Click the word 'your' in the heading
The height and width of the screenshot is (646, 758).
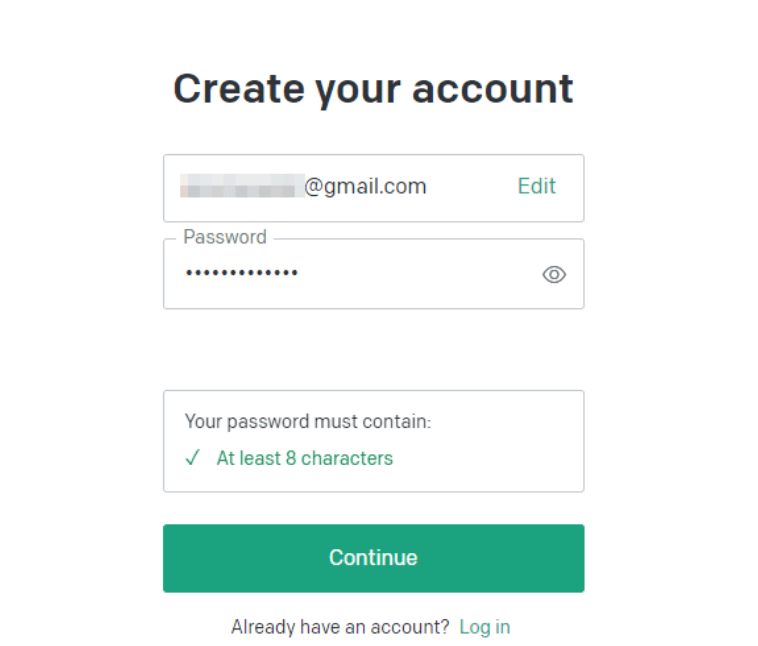pos(358,92)
